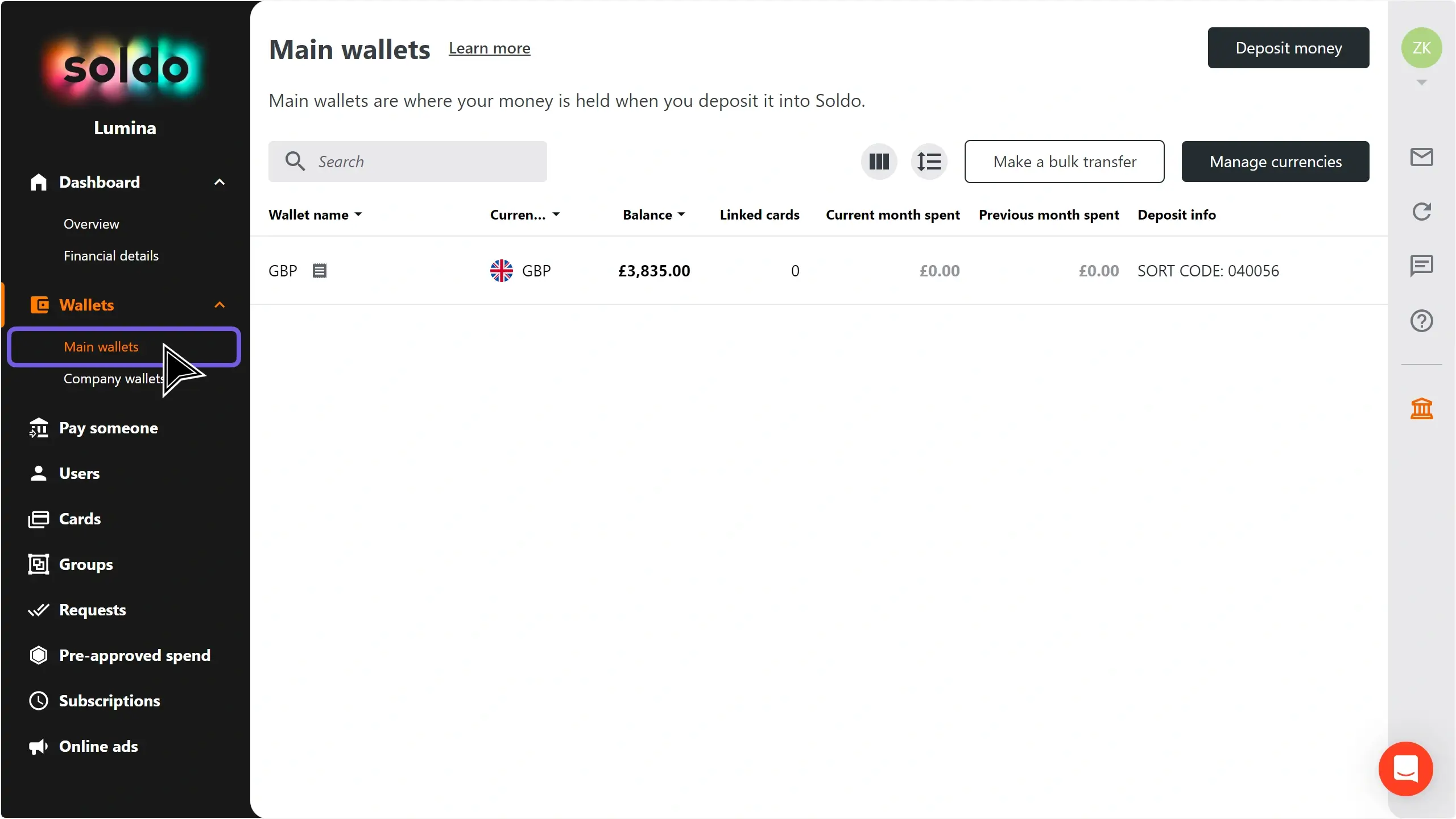Collapse the Wallets menu section

coord(220,305)
